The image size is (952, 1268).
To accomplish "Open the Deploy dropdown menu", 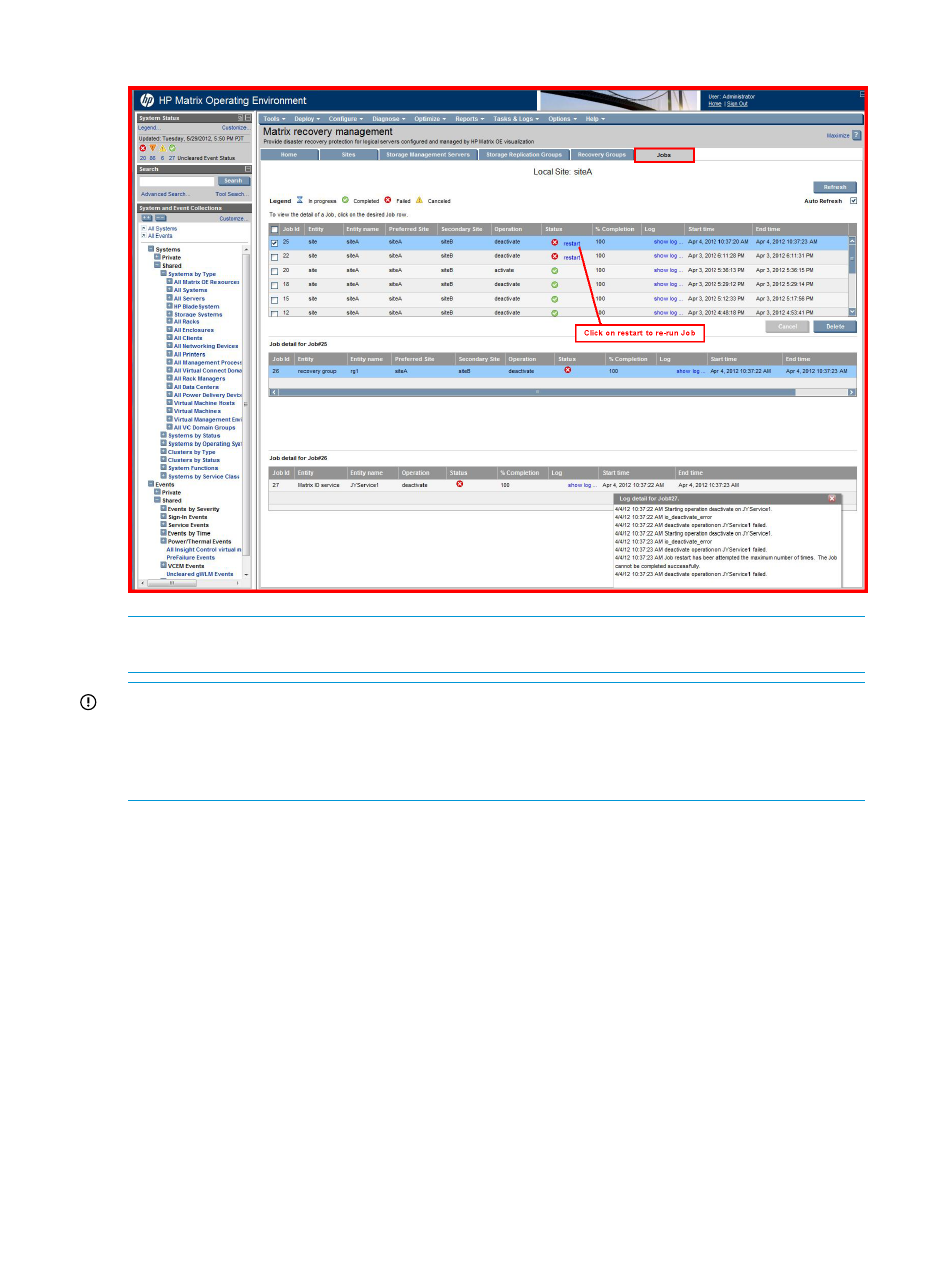I will pos(307,119).
